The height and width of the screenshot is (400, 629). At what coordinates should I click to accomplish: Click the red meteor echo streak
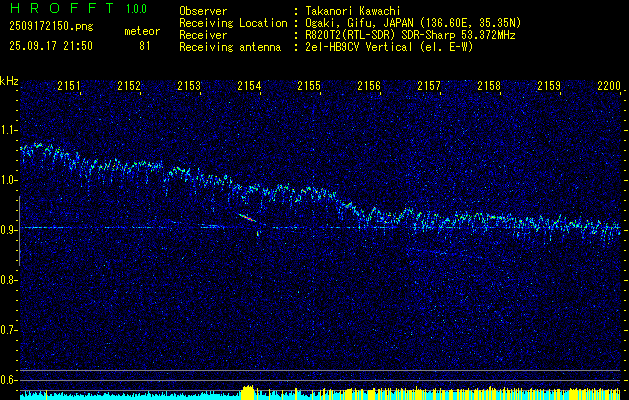click(247, 217)
